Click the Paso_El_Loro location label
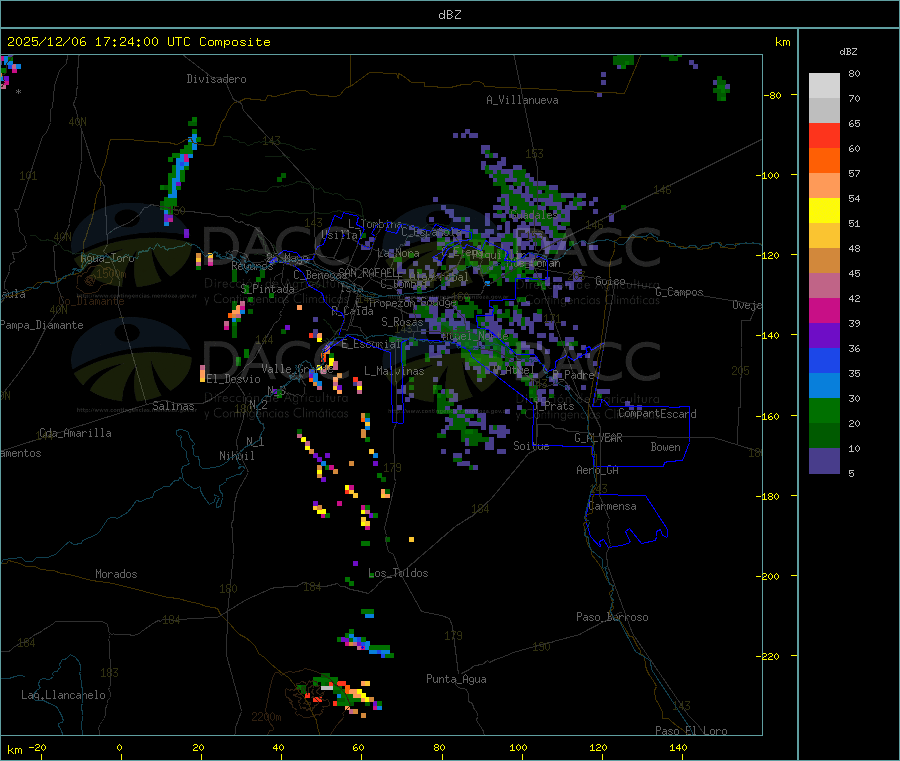The height and width of the screenshot is (761, 900). tap(692, 731)
